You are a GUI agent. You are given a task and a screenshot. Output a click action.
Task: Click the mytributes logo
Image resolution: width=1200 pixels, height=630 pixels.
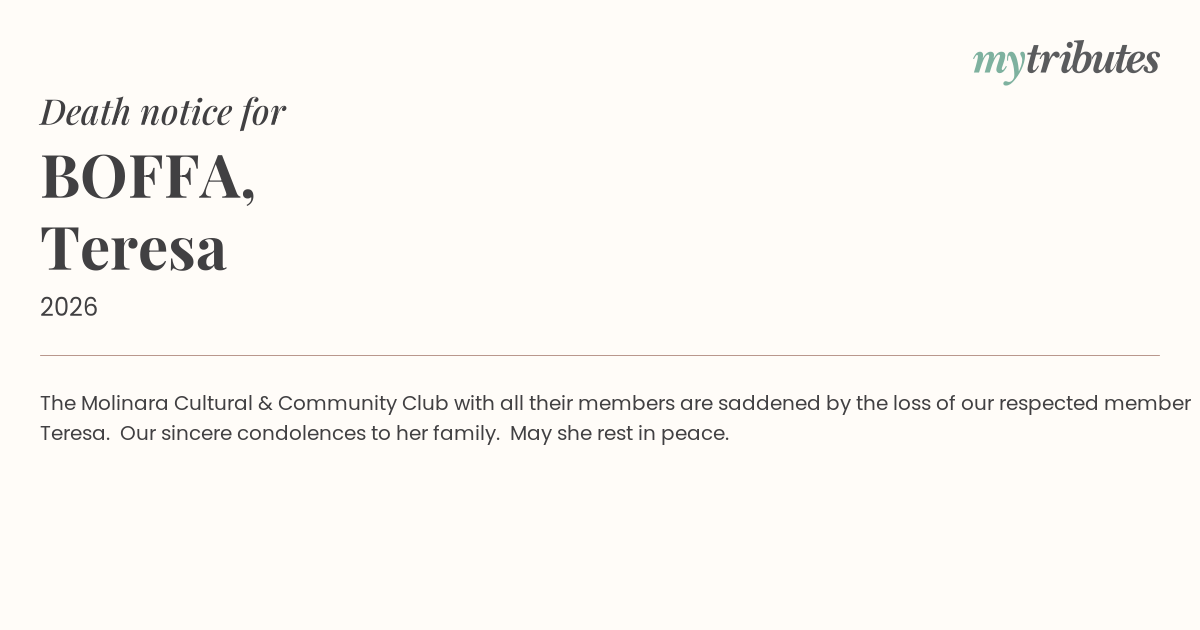pos(1066,60)
